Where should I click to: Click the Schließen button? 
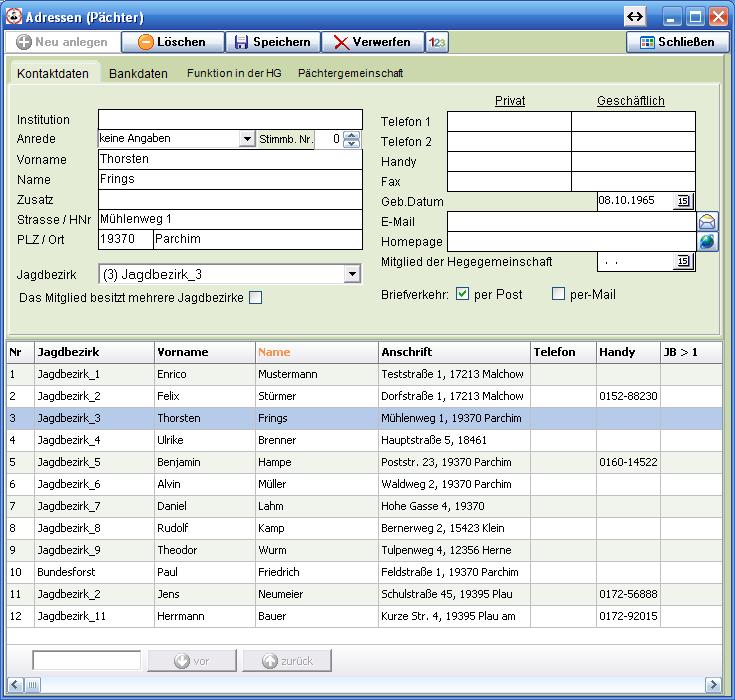[x=677, y=42]
